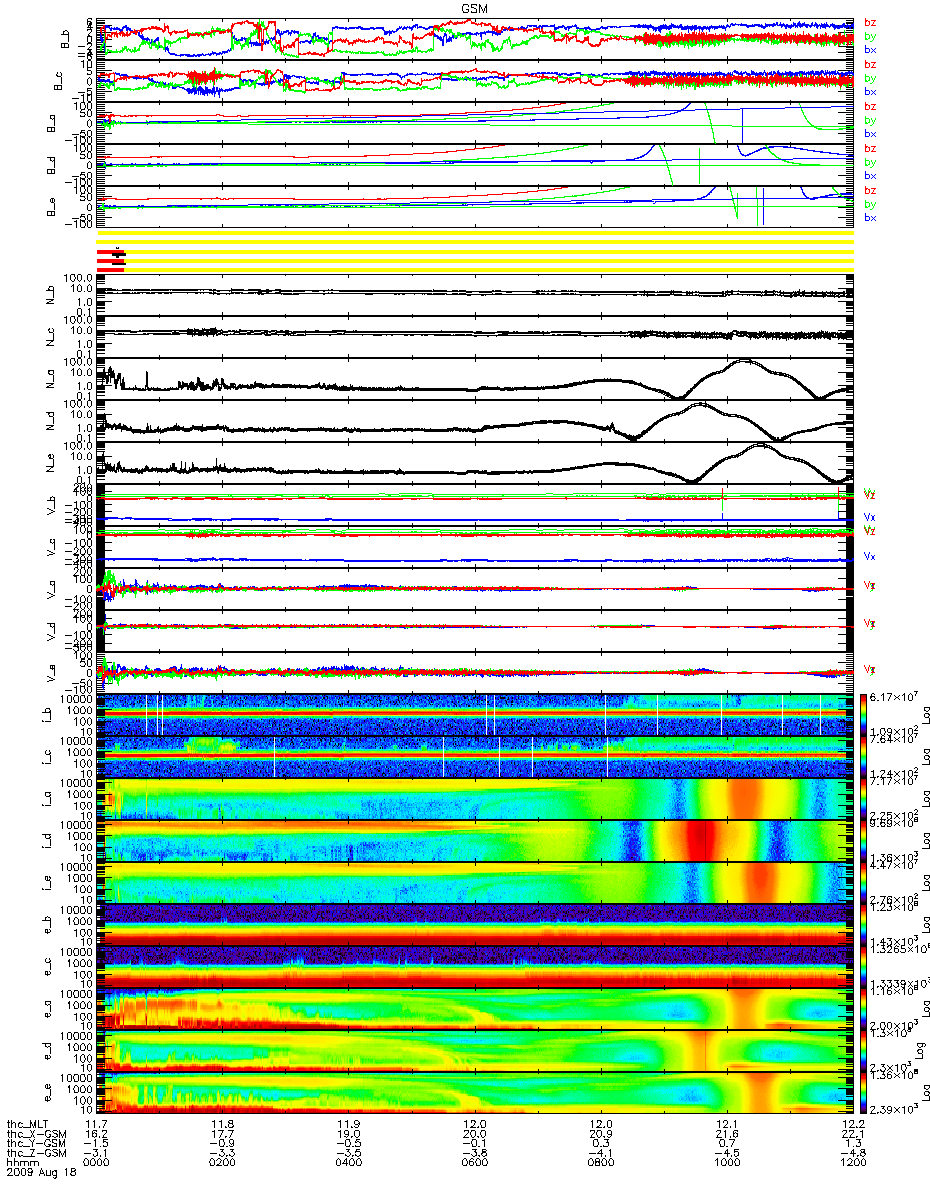Select the 11.7 MLT value
Viewport: 930px width, 1200px height.
point(97,1126)
